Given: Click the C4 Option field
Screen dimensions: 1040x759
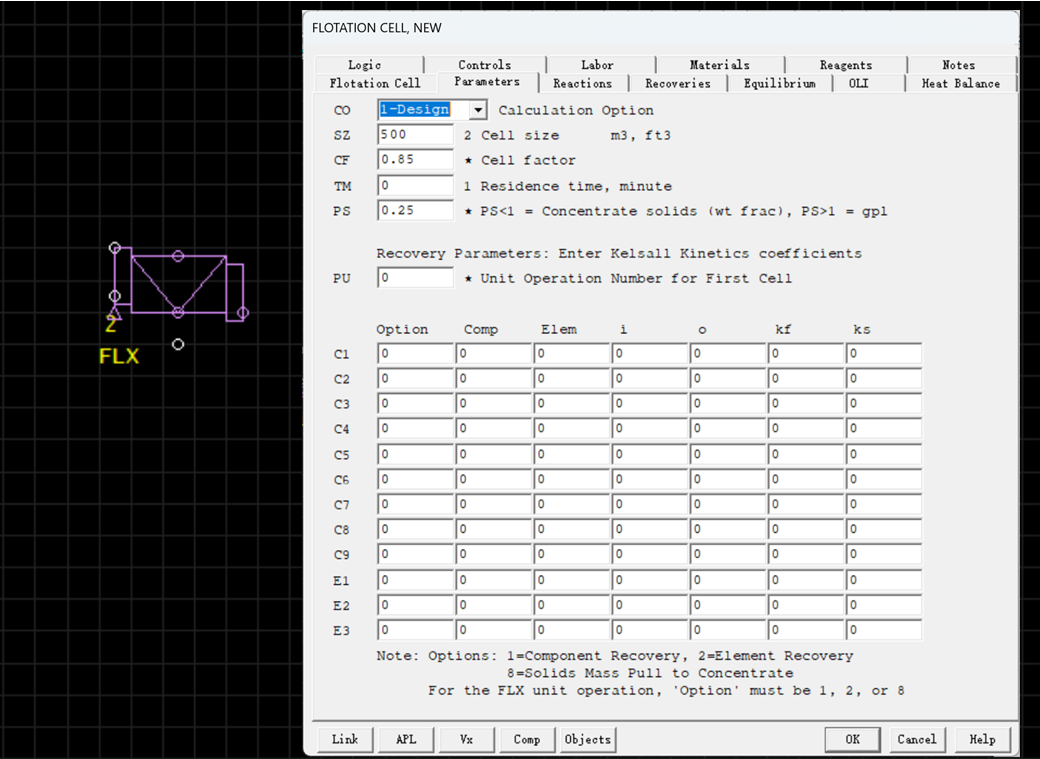Looking at the screenshot, I should pyautogui.click(x=416, y=429).
